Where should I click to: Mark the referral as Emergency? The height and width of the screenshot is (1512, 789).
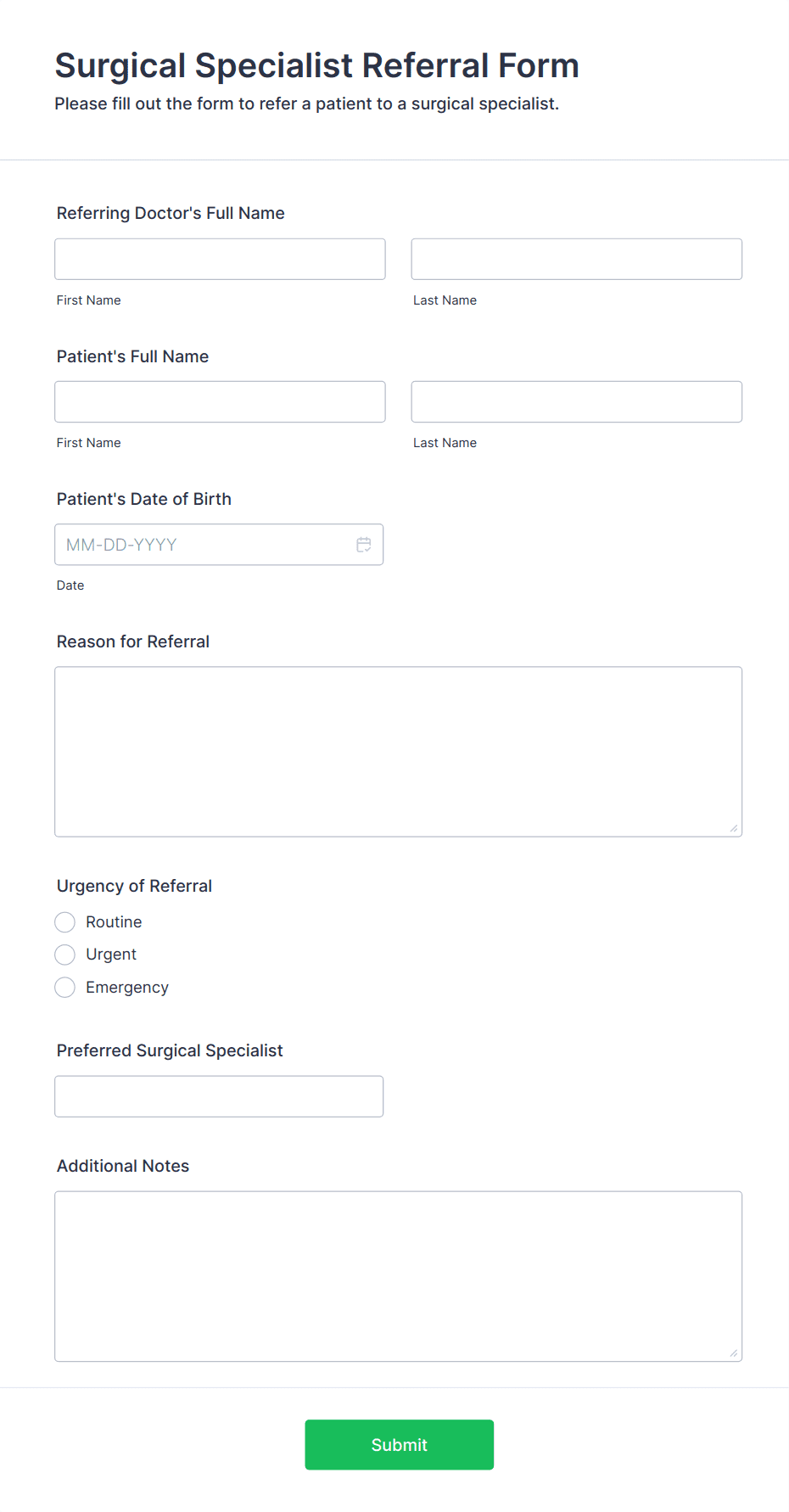[65, 988]
